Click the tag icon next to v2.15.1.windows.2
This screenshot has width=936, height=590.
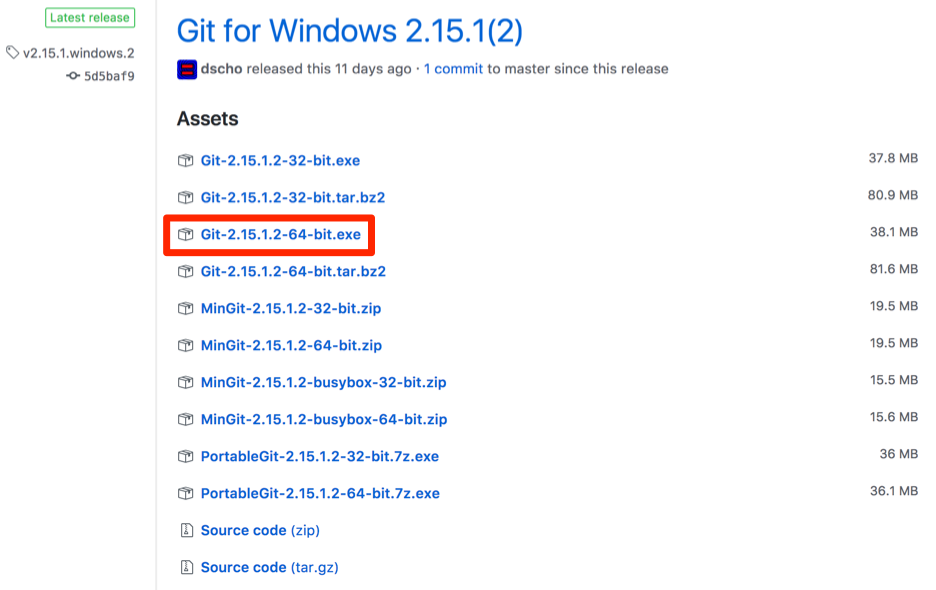[13, 53]
